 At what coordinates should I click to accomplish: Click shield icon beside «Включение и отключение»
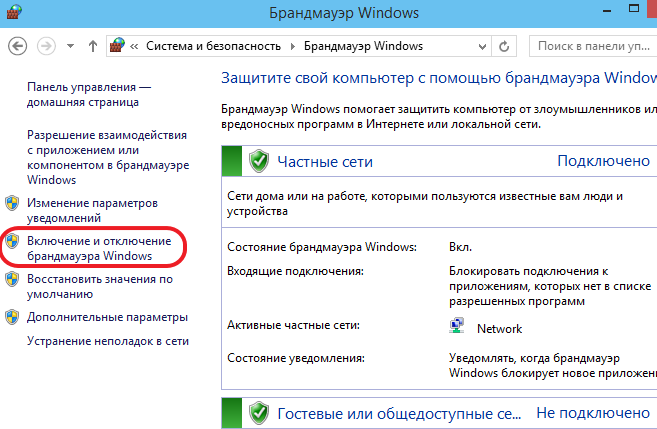coord(12,241)
